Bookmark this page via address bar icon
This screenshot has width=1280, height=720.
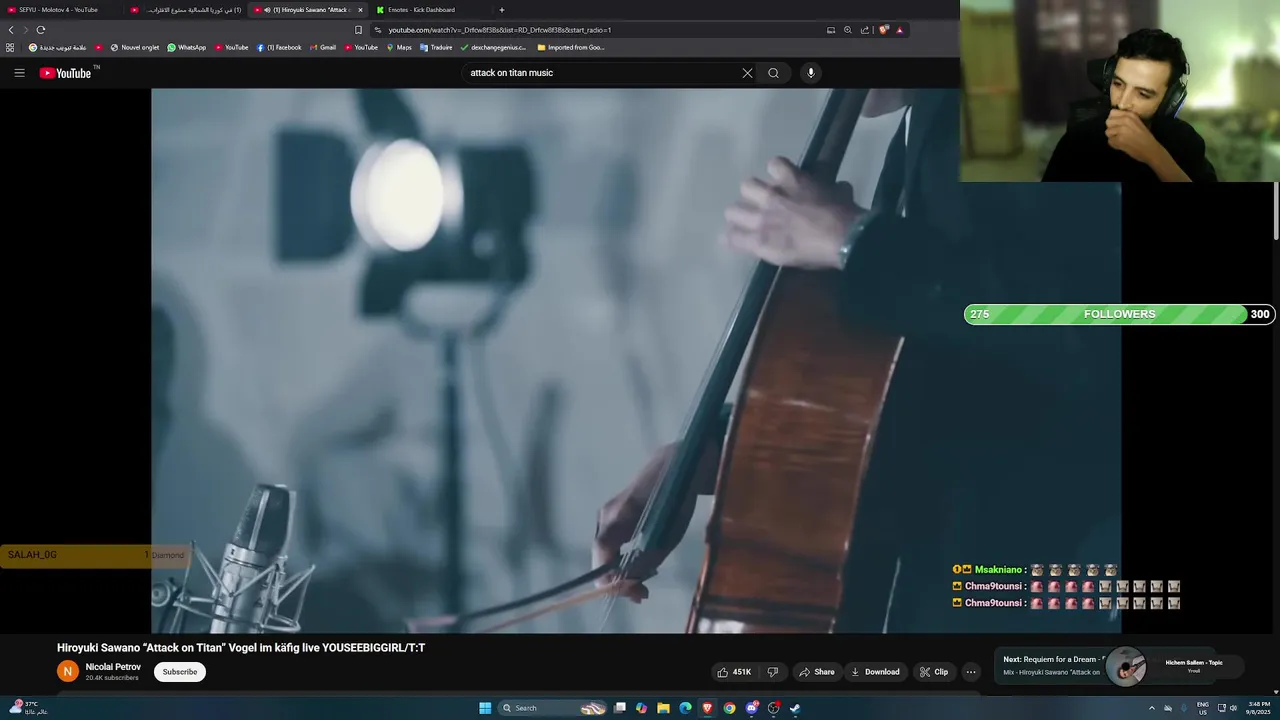(358, 30)
